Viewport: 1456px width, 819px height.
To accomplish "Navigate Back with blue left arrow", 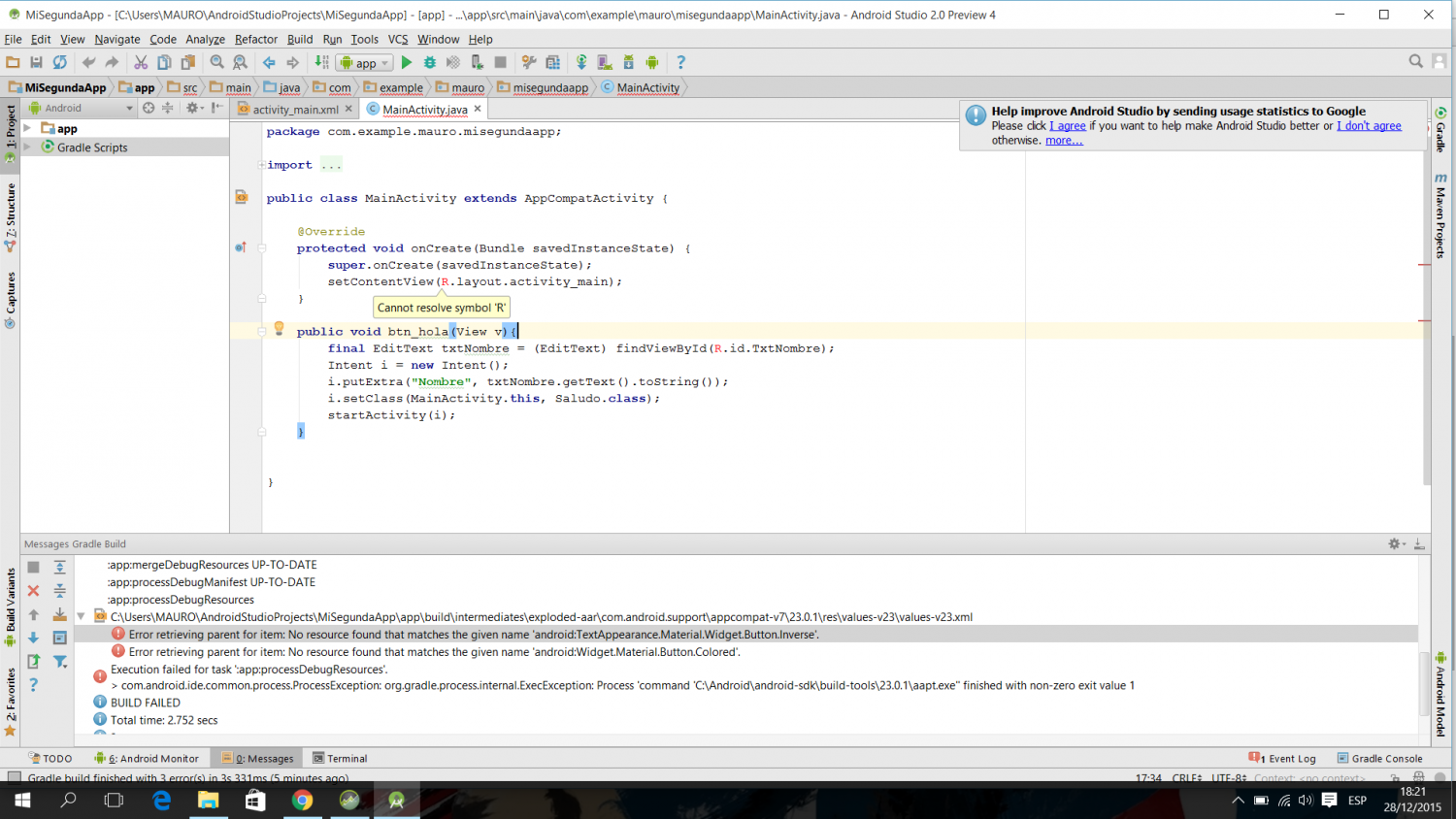I will [x=269, y=62].
